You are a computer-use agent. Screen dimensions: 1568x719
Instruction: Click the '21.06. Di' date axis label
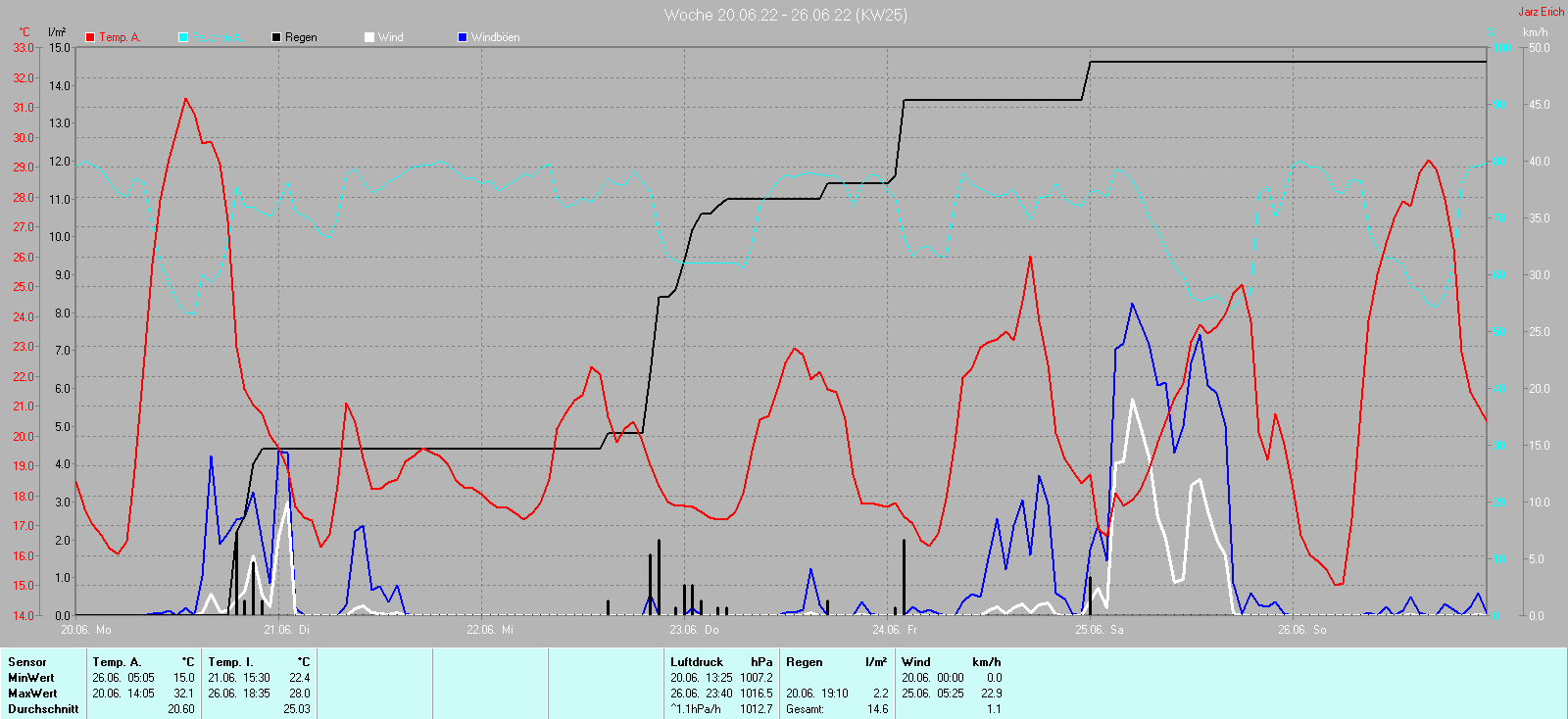pos(287,630)
